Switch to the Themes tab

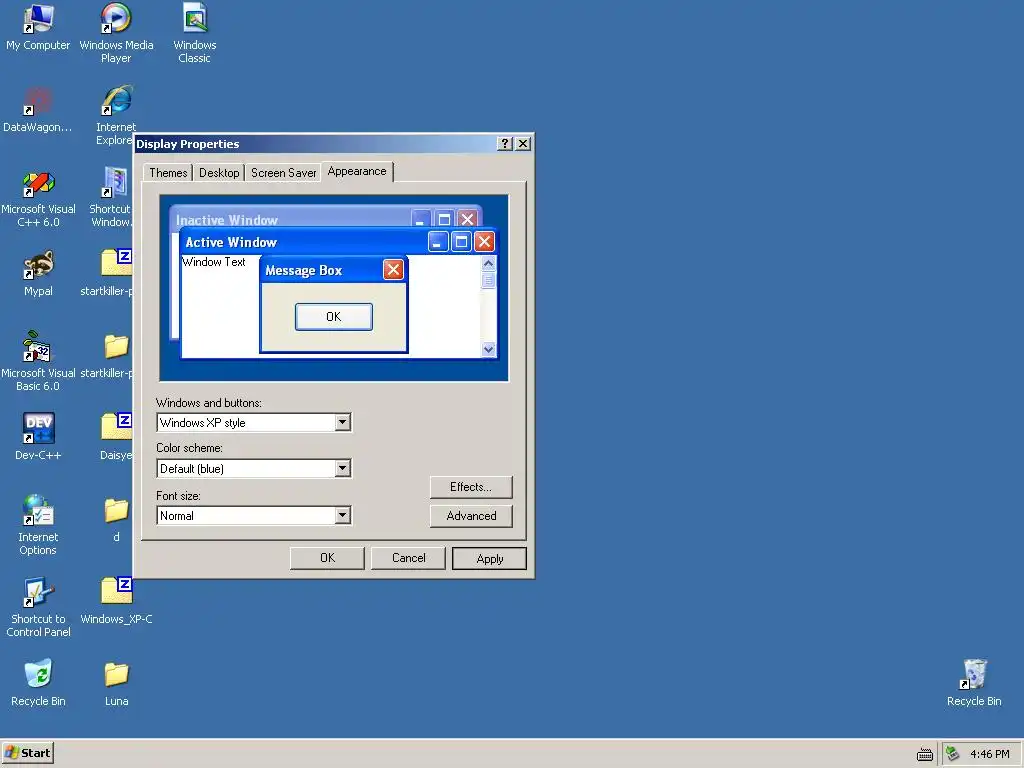pyautogui.click(x=168, y=172)
